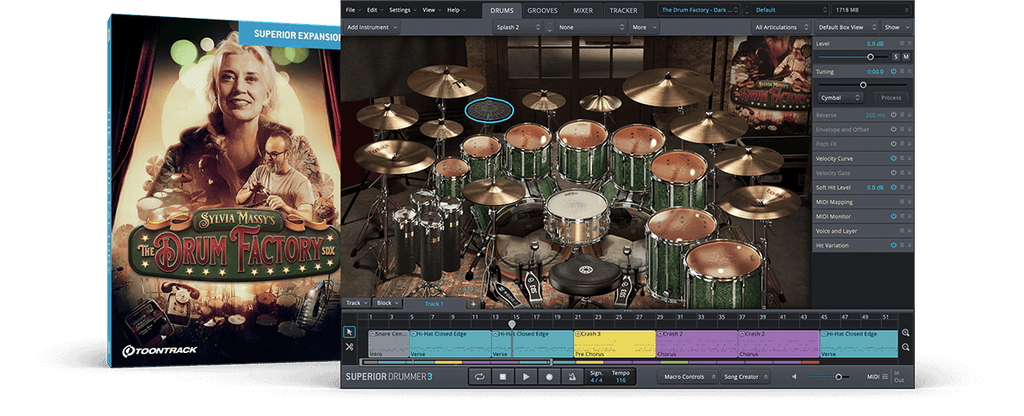Open Voice and Layer section menu icon

[902, 231]
